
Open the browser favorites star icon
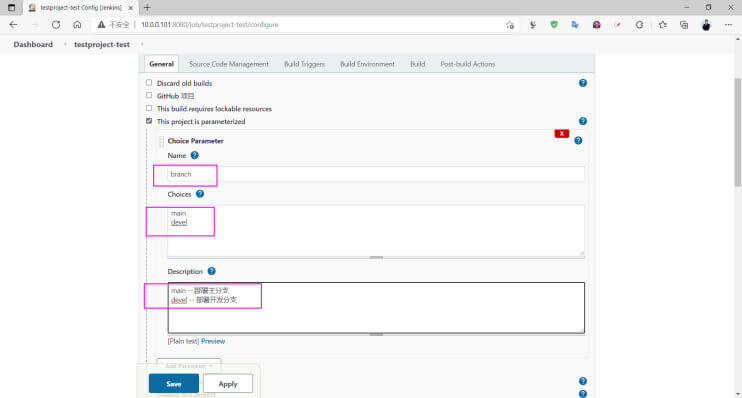(x=662, y=25)
